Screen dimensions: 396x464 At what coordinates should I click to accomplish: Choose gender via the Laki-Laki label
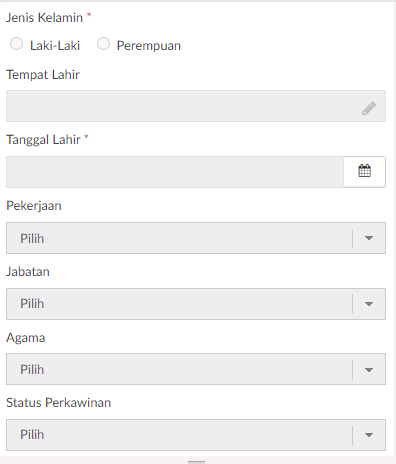click(55, 46)
